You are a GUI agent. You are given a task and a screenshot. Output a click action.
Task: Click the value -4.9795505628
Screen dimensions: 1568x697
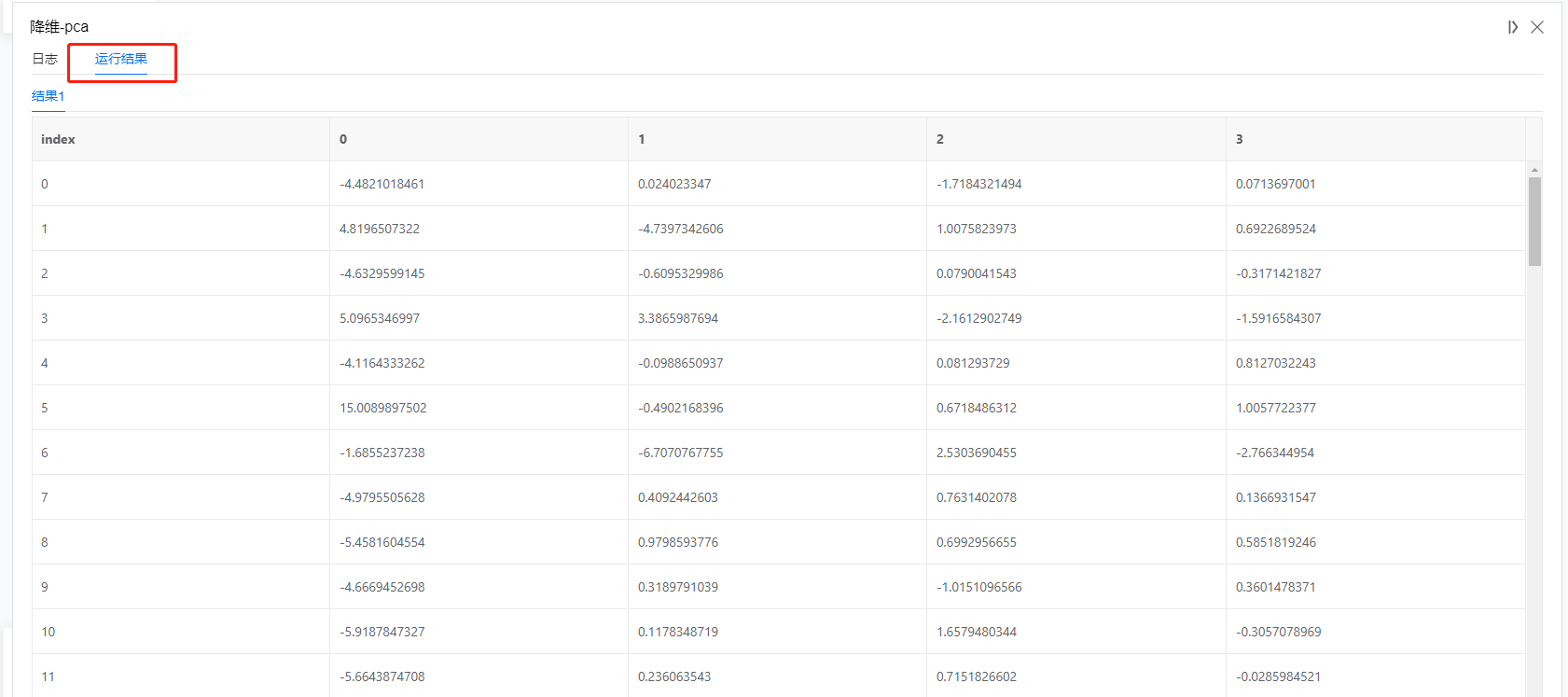tap(382, 497)
